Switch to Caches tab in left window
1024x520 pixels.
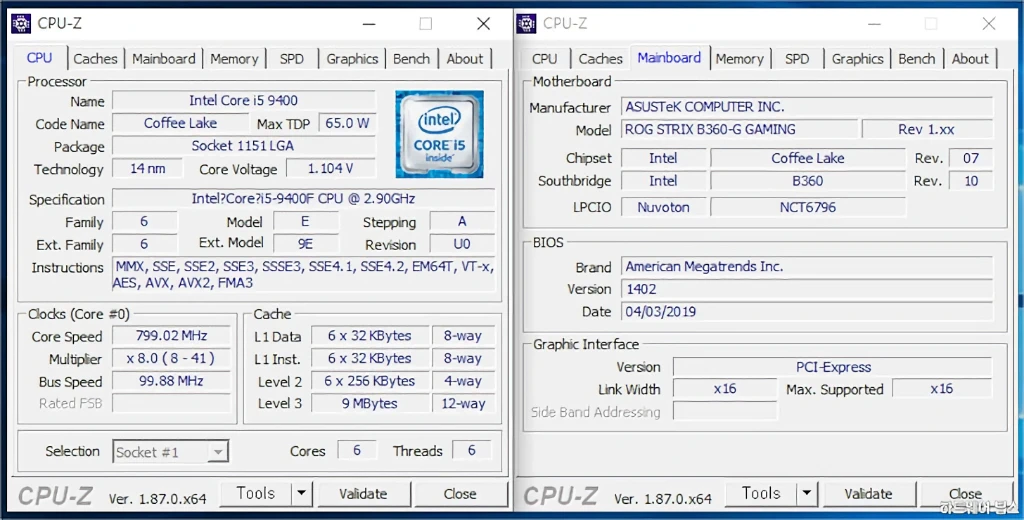pos(95,59)
